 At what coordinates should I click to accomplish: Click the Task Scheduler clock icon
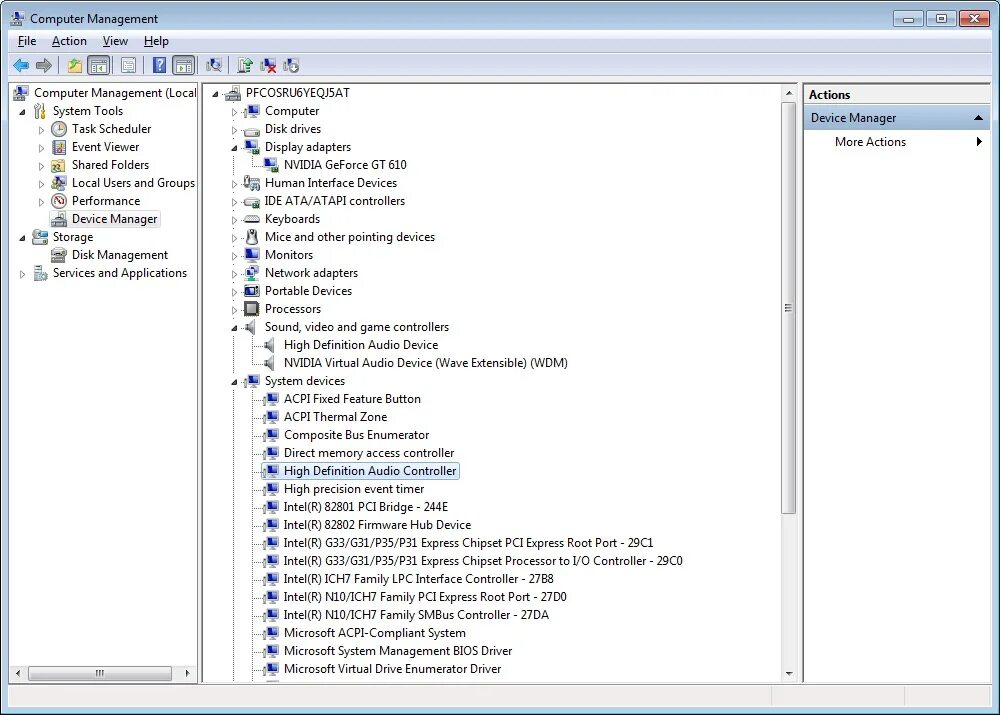(59, 129)
